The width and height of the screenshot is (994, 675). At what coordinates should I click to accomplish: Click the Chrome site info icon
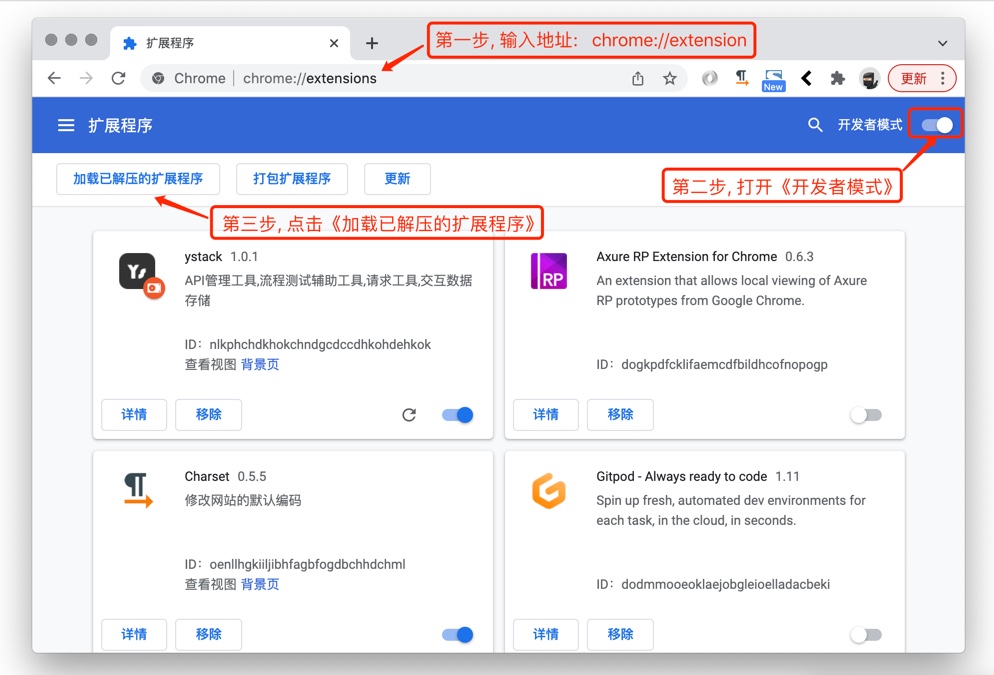point(158,78)
